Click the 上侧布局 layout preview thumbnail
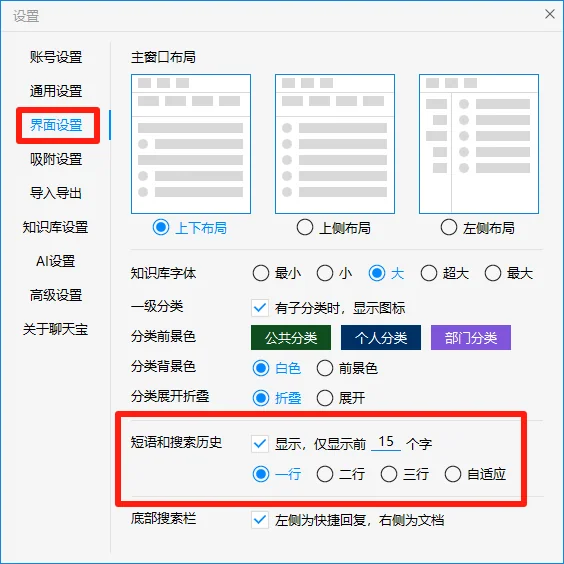Viewport: 564px width, 564px height. (x=335, y=144)
